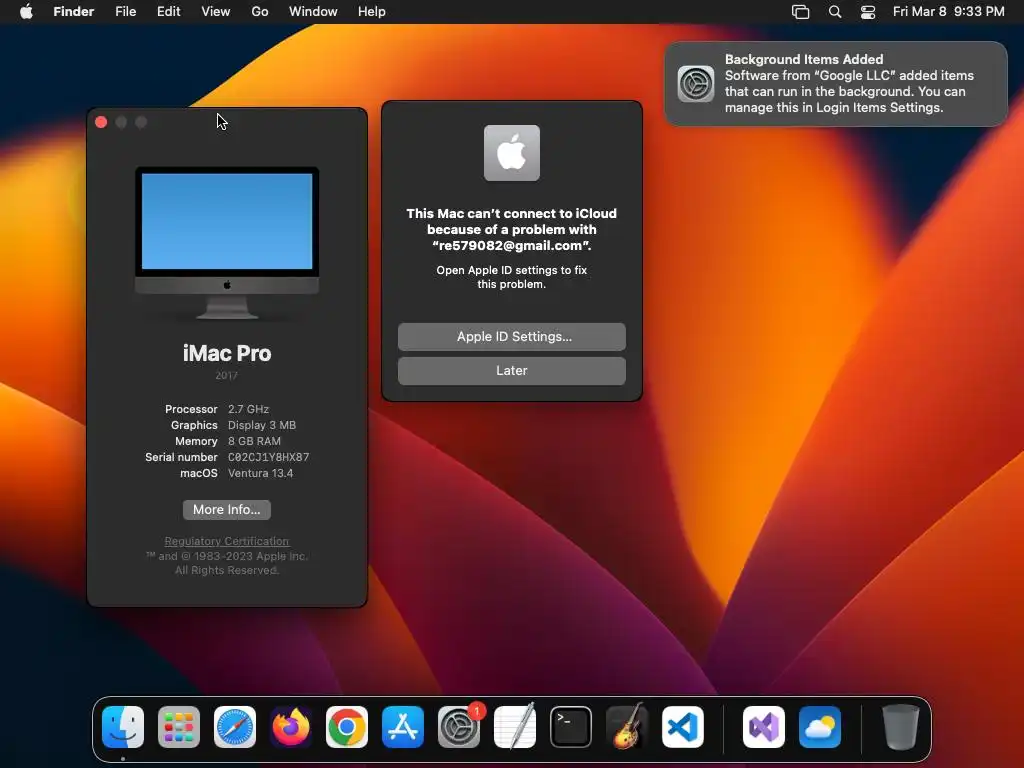Screen dimensions: 1024x768
Task: Launch Launchpad from the Dock
Action: pos(179,727)
